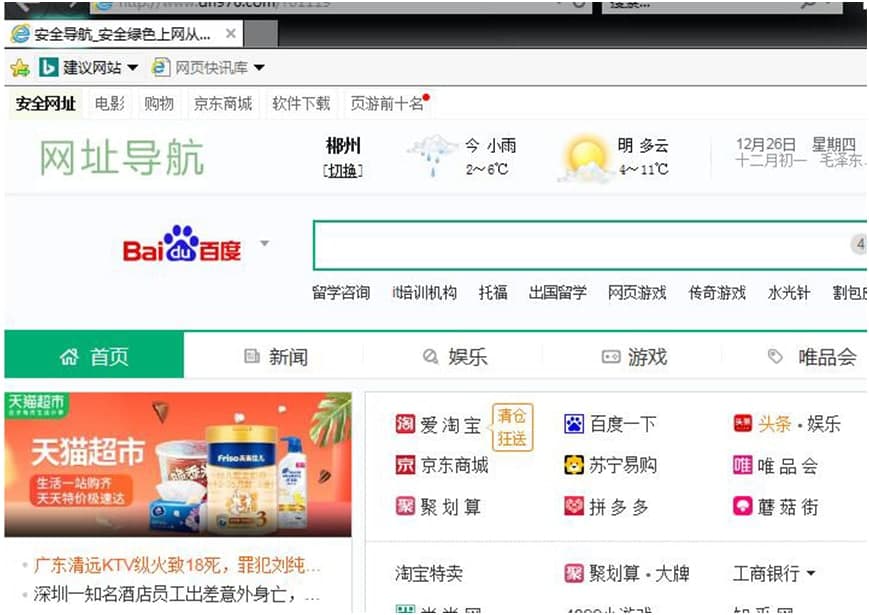Click the 网页游戏 suggestion link
Viewport: 869px width, 615px height.
pyautogui.click(x=637, y=293)
